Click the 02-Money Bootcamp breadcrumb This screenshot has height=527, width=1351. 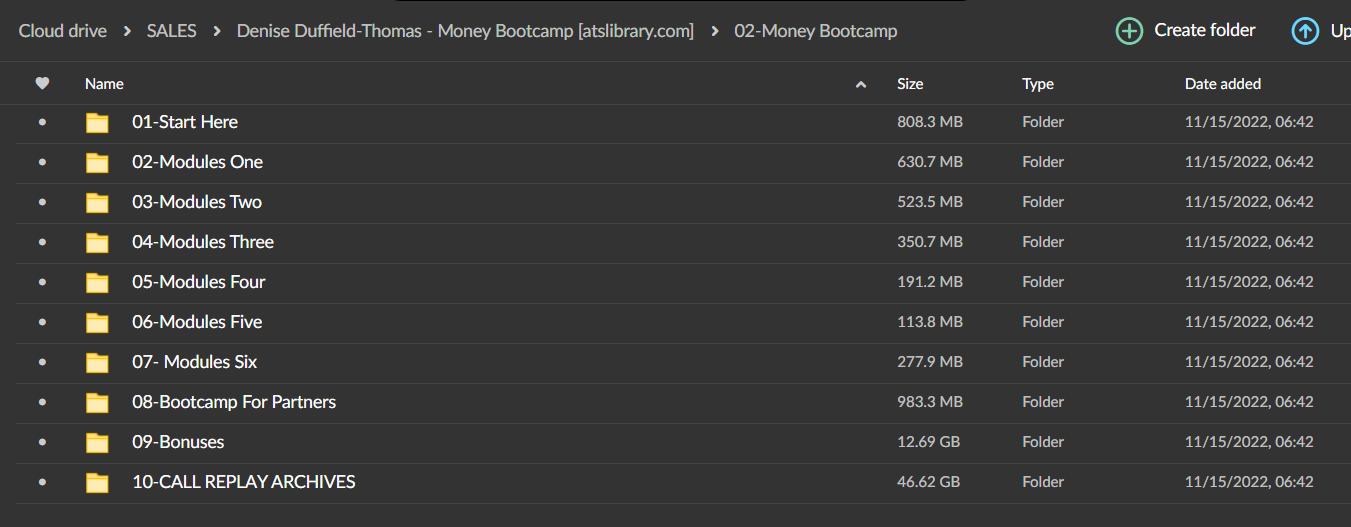coord(816,31)
